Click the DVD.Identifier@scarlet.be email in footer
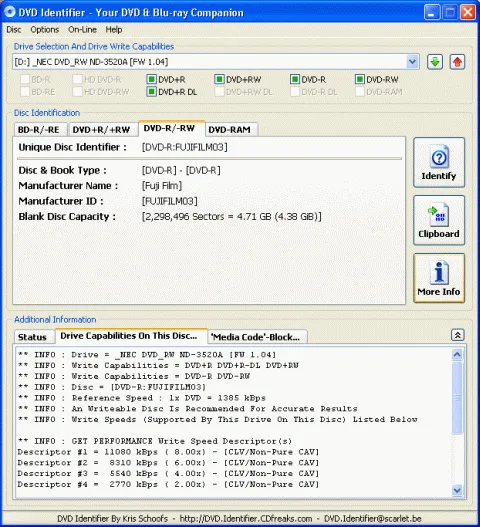 click(372, 518)
